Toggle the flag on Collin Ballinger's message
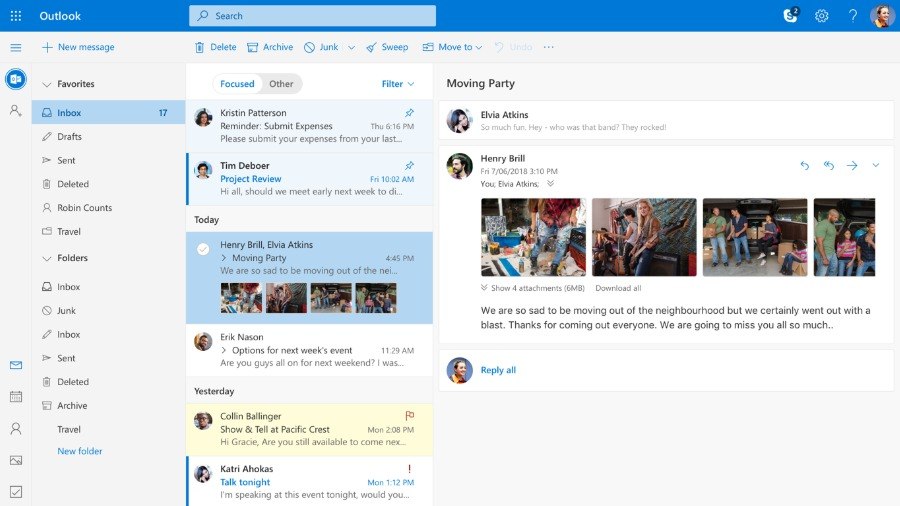This screenshot has height=506, width=900. click(x=409, y=415)
